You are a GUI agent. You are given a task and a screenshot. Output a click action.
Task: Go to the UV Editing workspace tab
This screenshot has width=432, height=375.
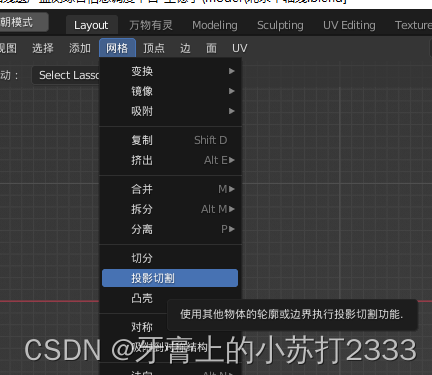pos(349,25)
